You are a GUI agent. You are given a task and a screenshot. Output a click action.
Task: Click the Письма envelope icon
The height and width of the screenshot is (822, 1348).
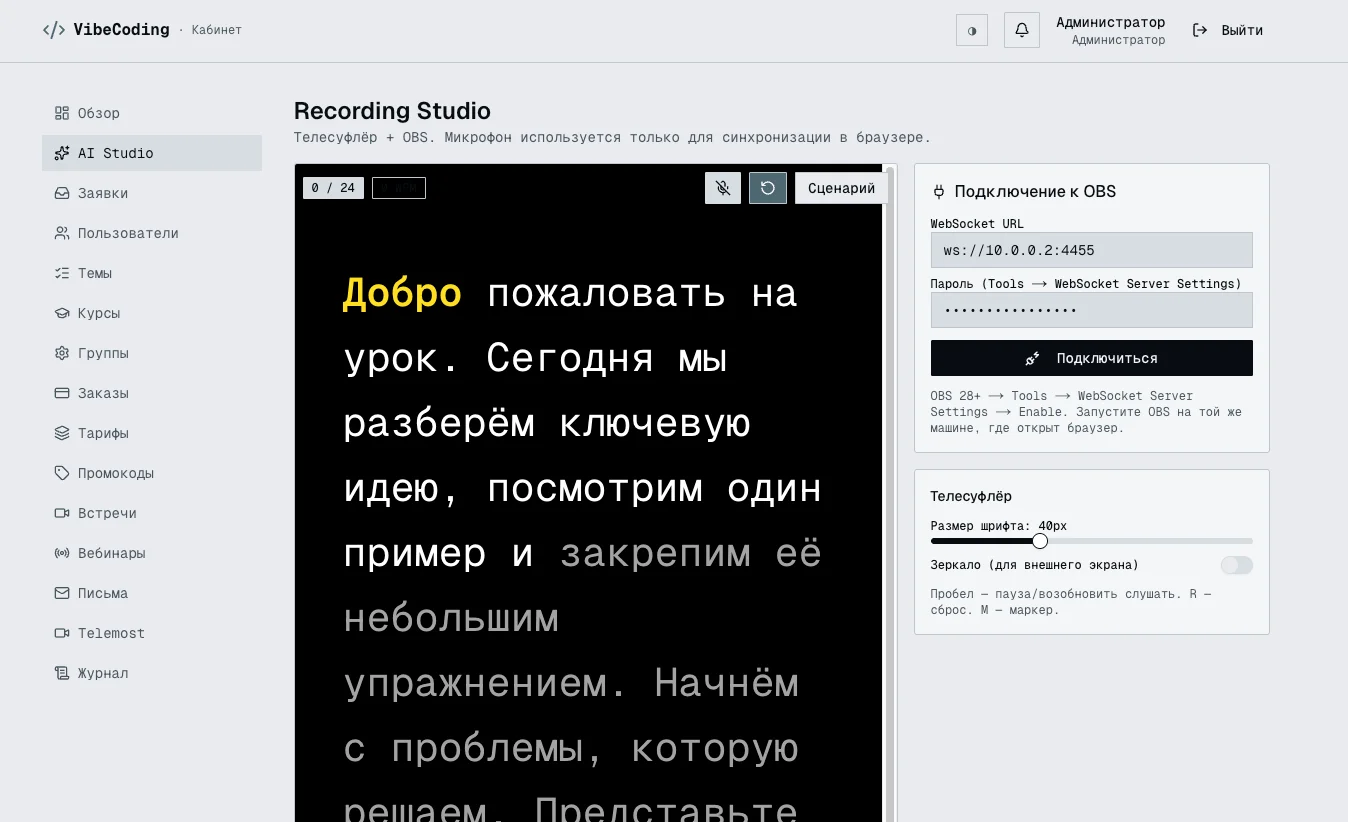[x=62, y=593]
